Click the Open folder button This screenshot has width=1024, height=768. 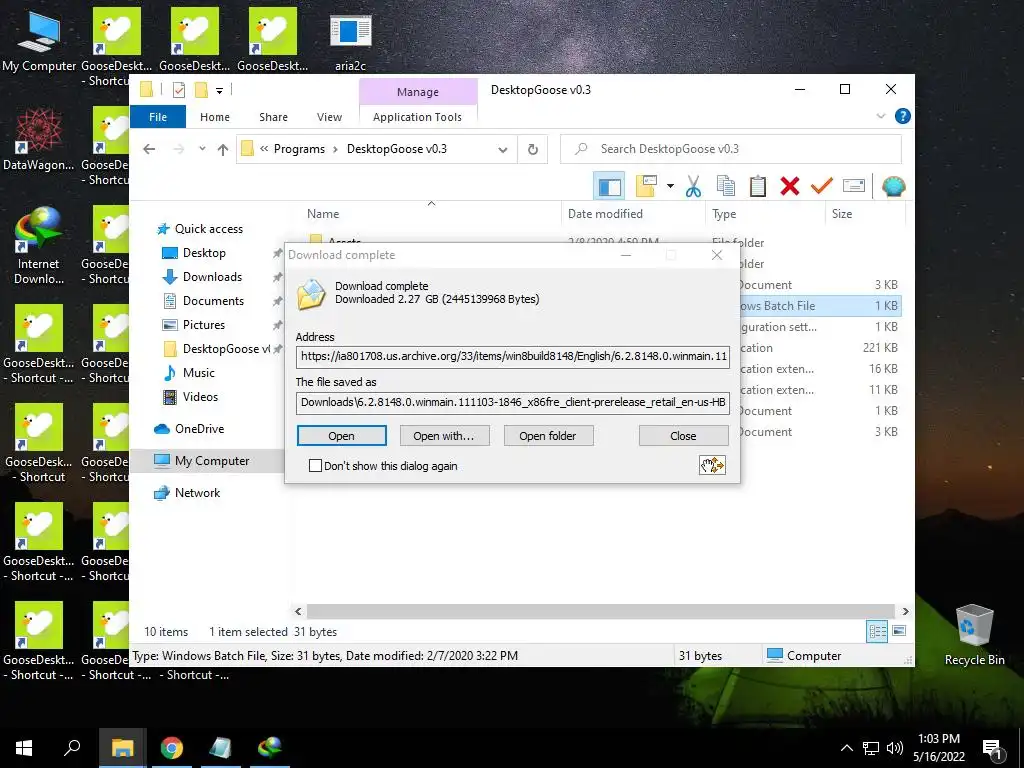coord(548,436)
